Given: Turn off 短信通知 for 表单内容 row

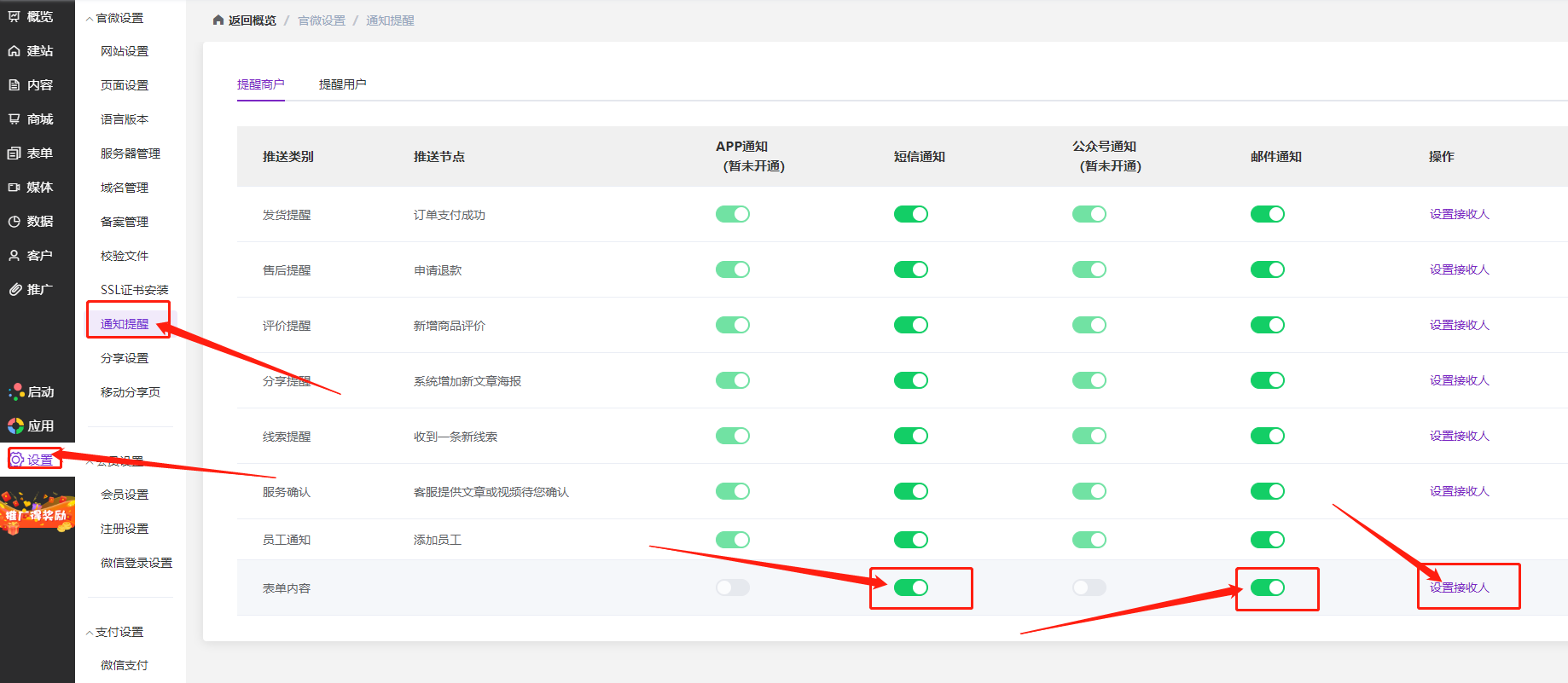Looking at the screenshot, I should pos(910,587).
